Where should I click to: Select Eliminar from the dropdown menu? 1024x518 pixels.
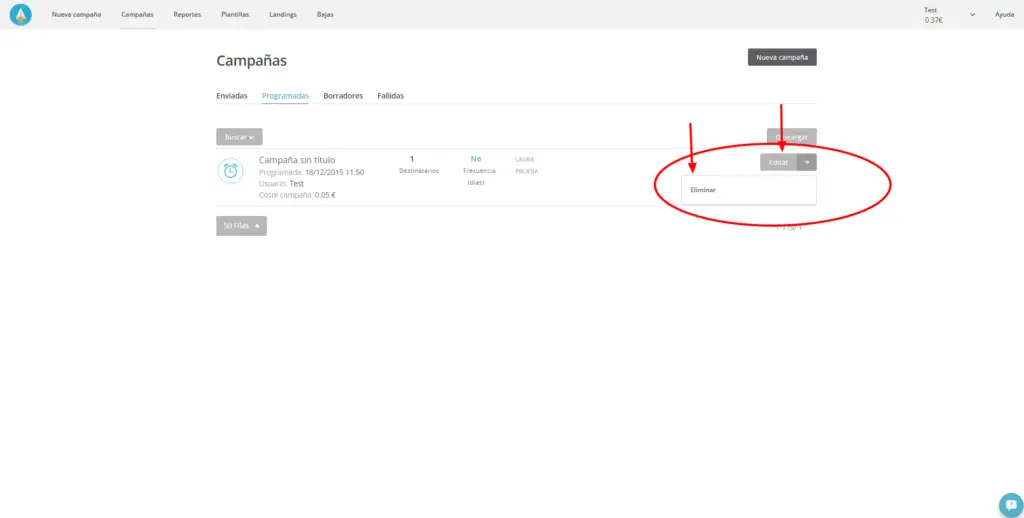pos(703,189)
